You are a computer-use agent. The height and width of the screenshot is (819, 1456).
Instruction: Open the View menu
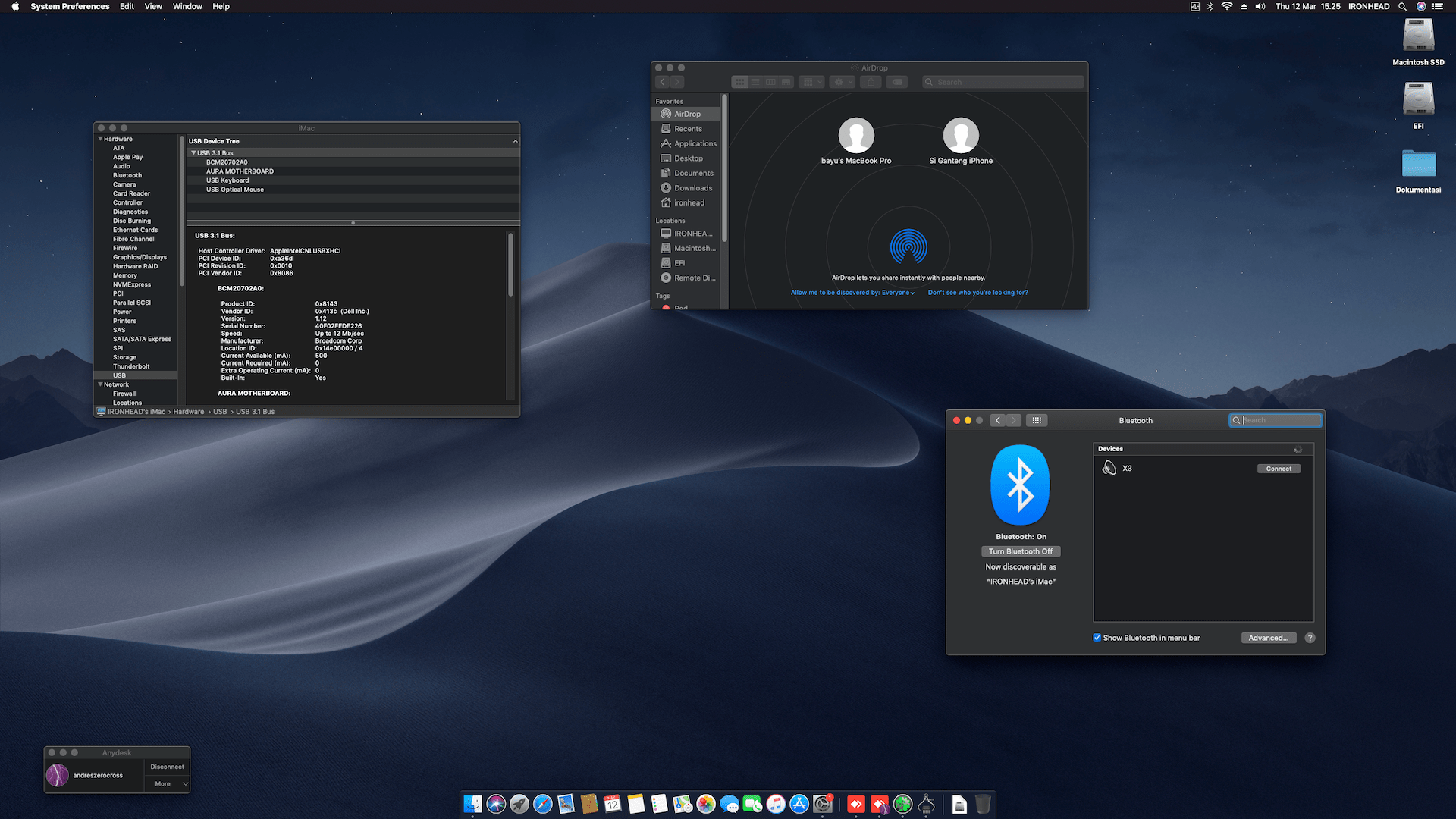point(153,6)
